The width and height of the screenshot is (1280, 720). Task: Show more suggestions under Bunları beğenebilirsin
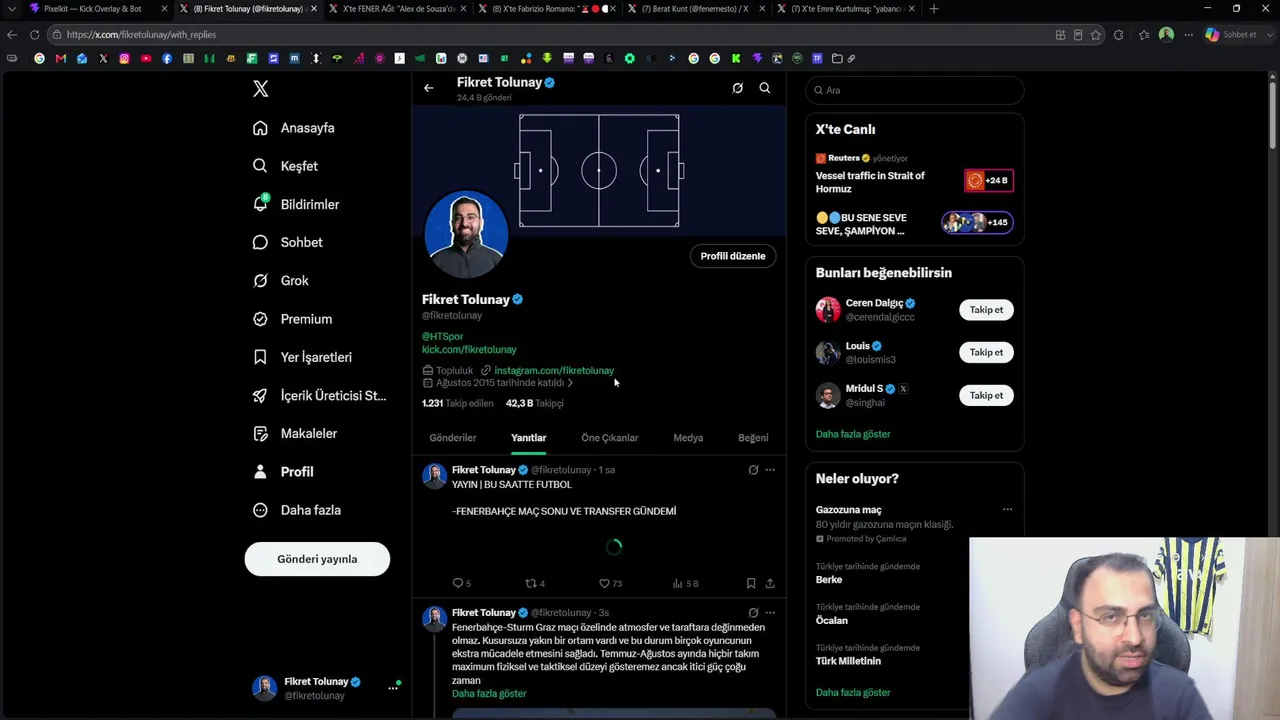coord(853,434)
